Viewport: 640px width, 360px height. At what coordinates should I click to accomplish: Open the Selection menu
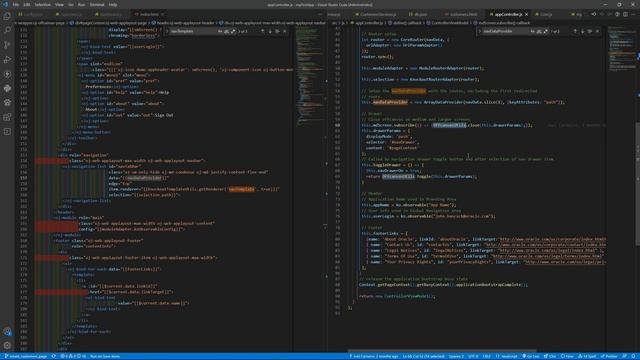pyautogui.click(x=42, y=4)
